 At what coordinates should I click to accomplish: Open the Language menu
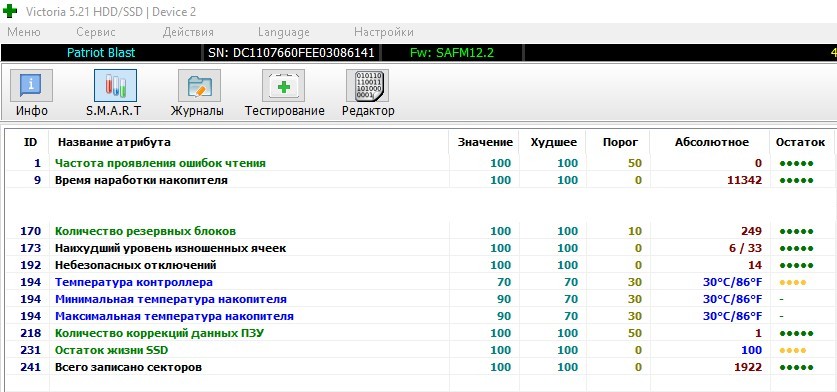pyautogui.click(x=283, y=32)
